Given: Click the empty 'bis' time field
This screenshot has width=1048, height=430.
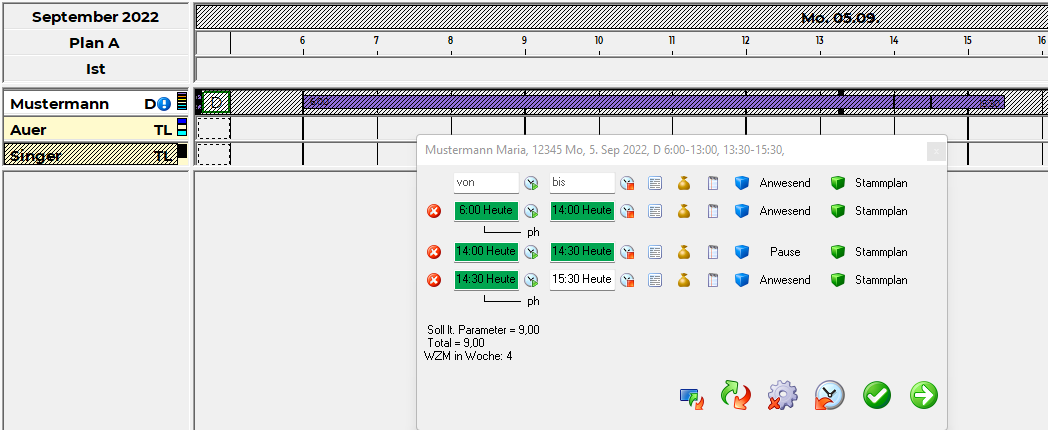Looking at the screenshot, I should 582,183.
